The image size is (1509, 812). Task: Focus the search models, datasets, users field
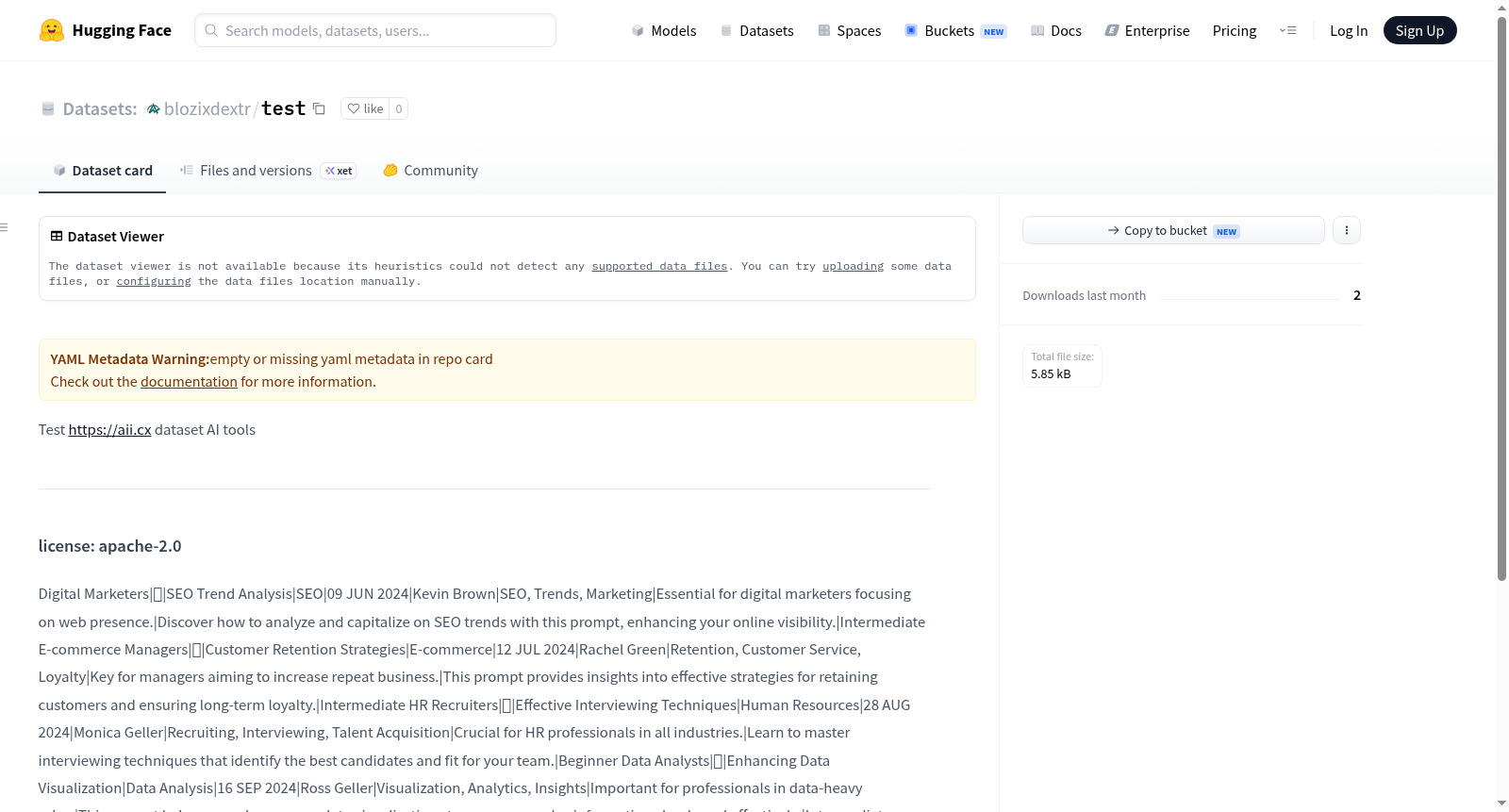point(375,30)
